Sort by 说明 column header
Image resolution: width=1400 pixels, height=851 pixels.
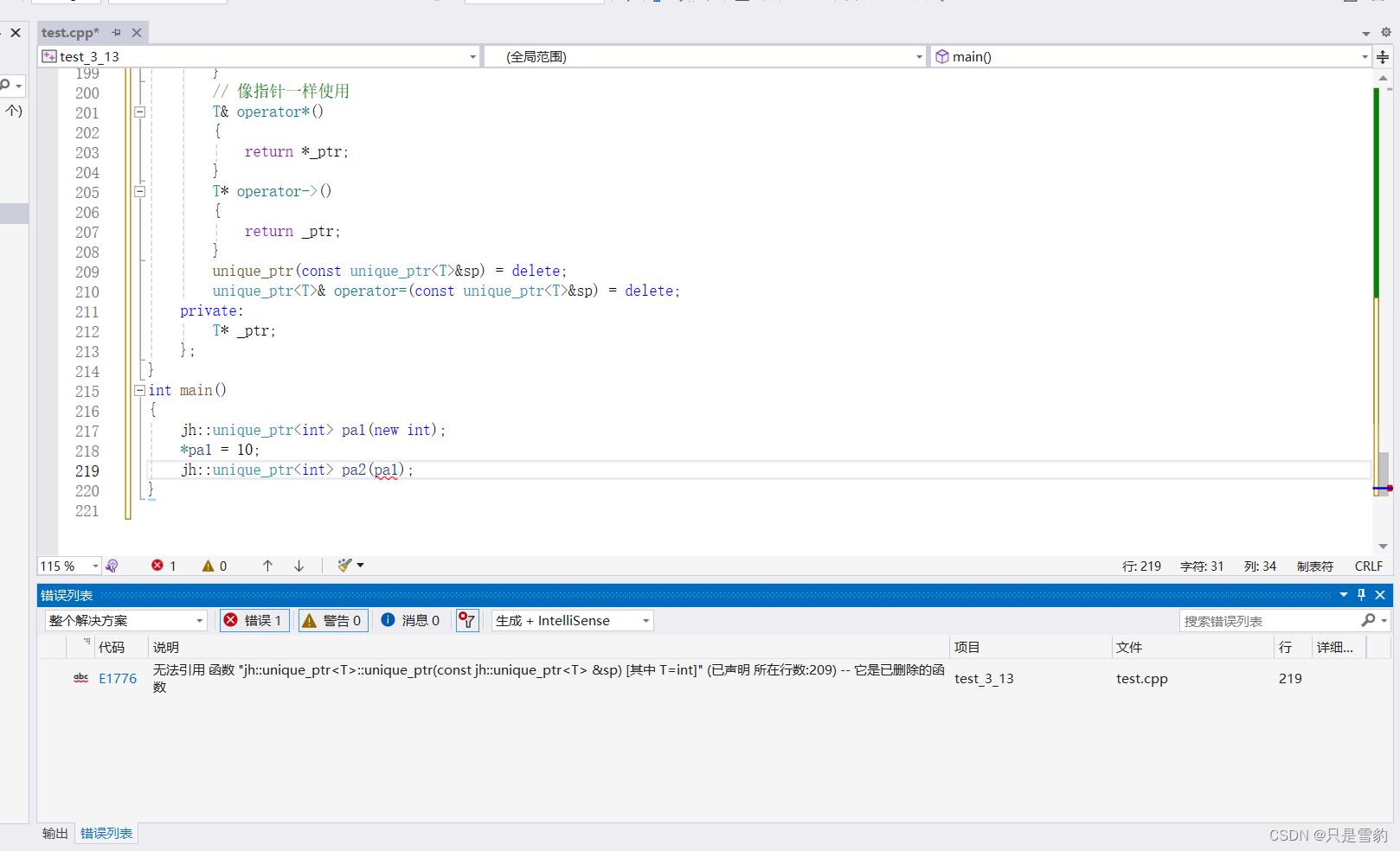point(549,648)
